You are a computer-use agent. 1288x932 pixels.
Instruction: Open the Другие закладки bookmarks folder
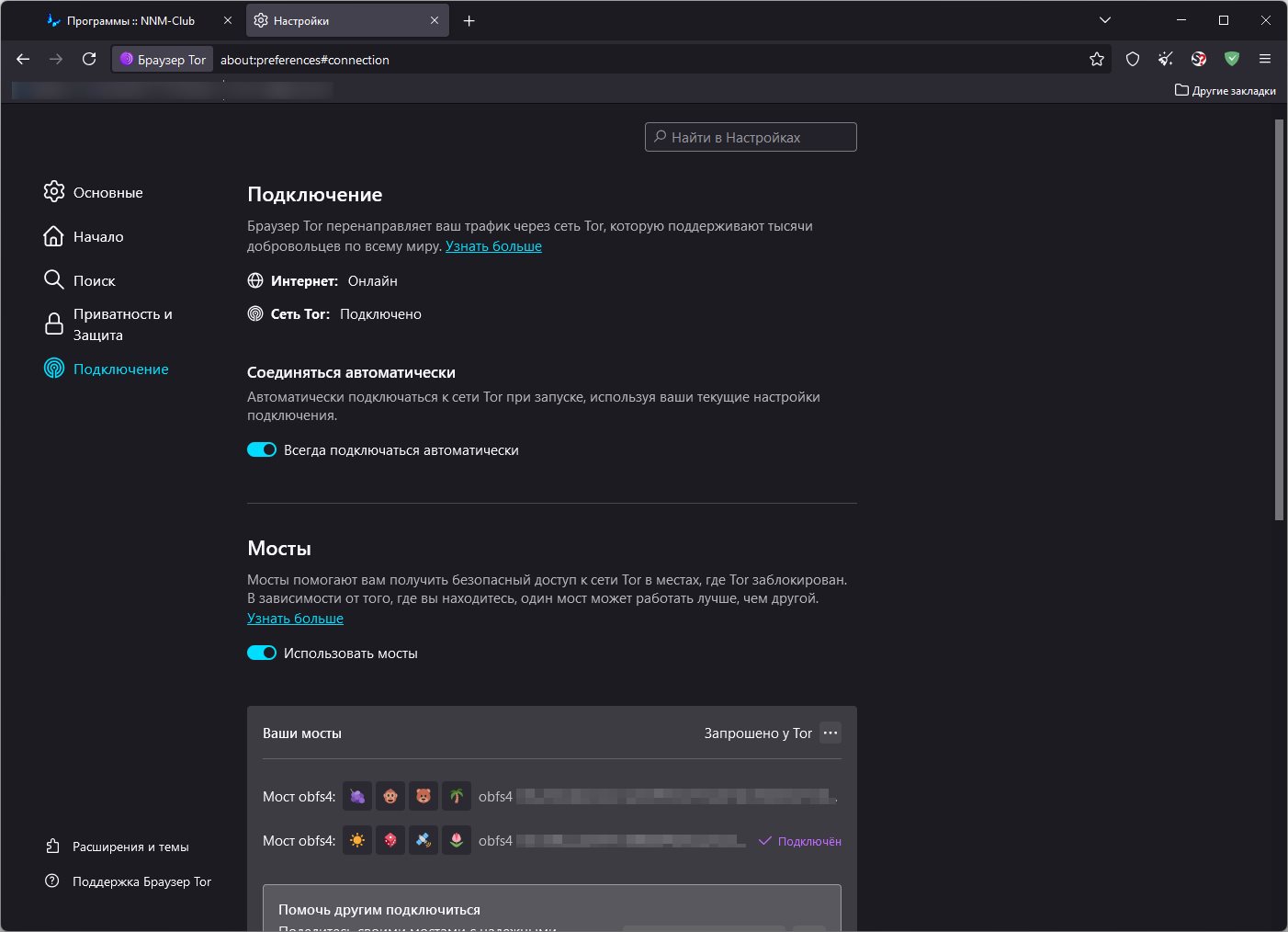pyautogui.click(x=1226, y=91)
